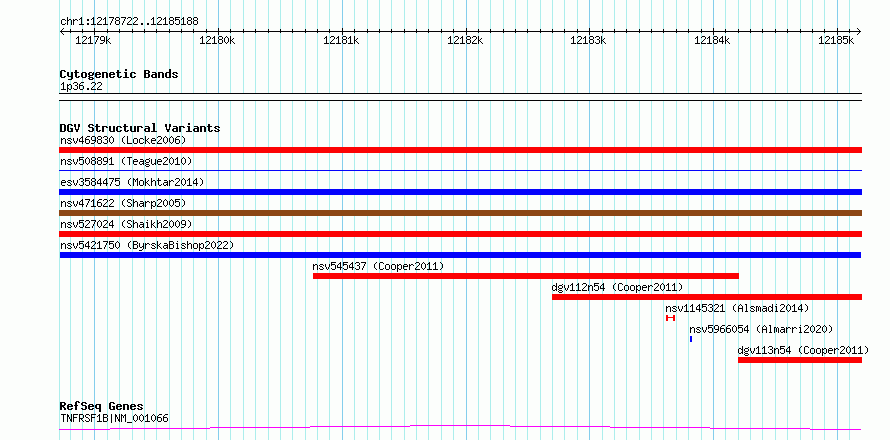The width and height of the screenshot is (890, 440).
Task: Select the 1p36.22 band label
Action: 81,87
